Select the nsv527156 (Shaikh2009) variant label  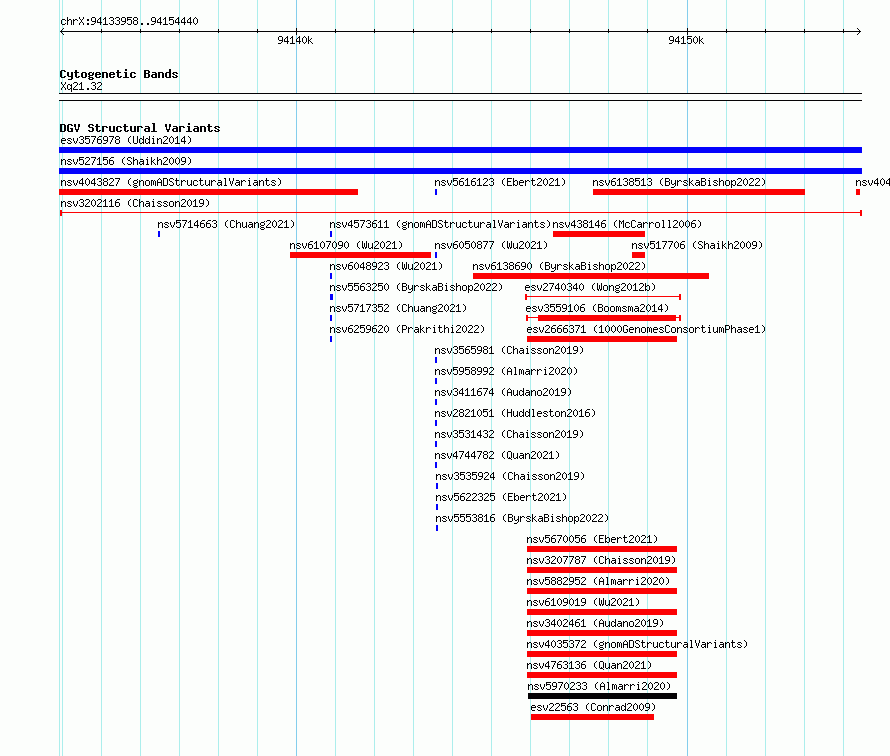coord(126,161)
